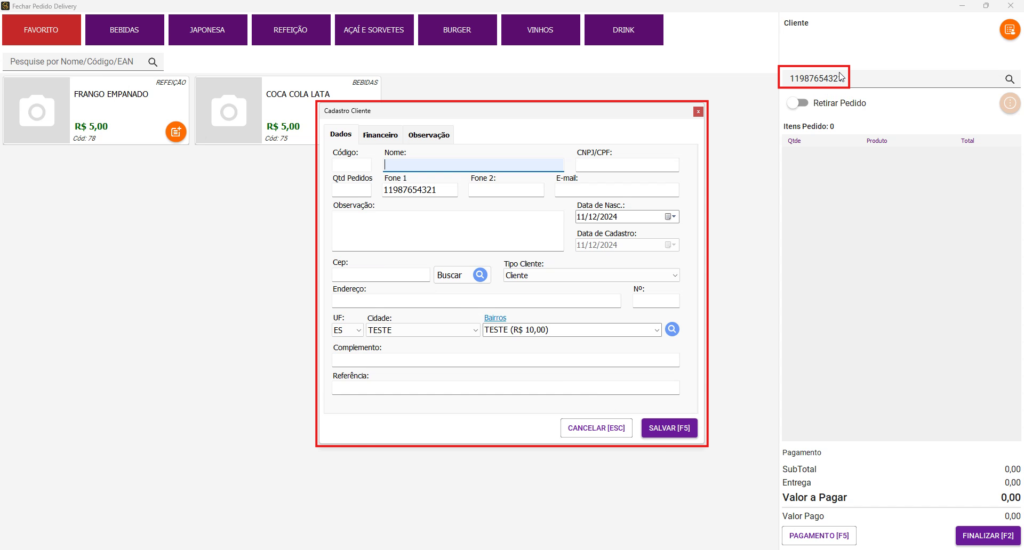Toggle the Retirar Pedido switch
This screenshot has width=1024, height=550.
coord(797,103)
